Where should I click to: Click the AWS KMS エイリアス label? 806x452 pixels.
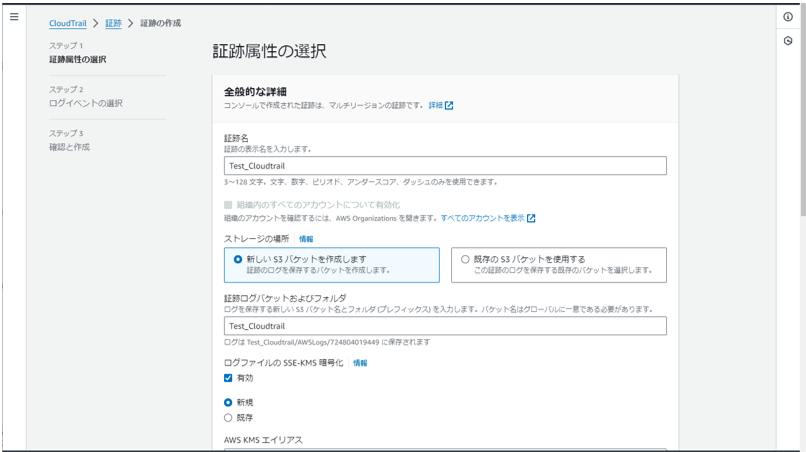(x=263, y=440)
